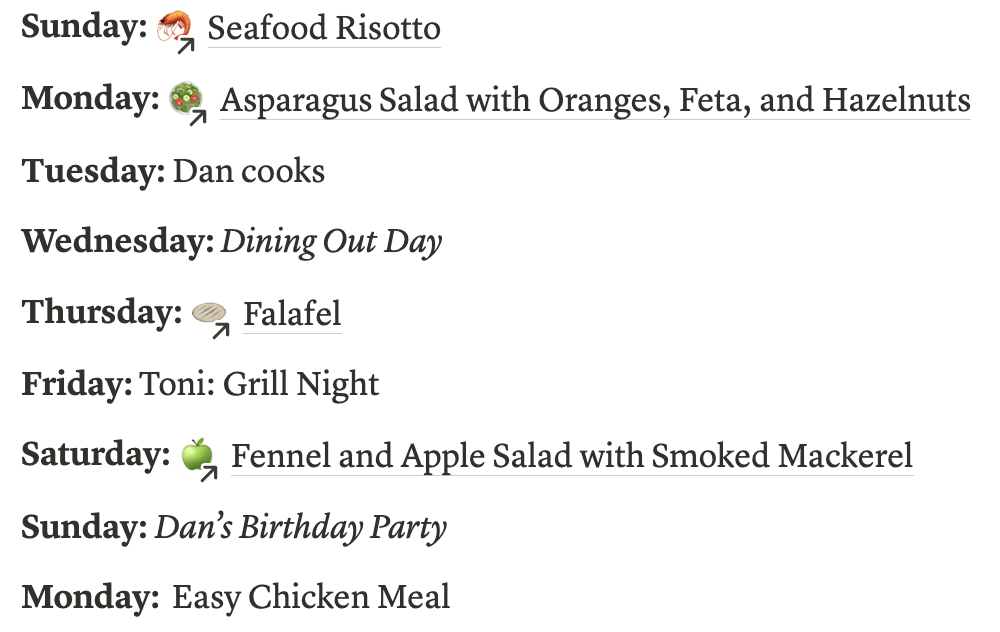Click the bold Tuesday label
Screen dimensions: 1000x632
[93, 172]
